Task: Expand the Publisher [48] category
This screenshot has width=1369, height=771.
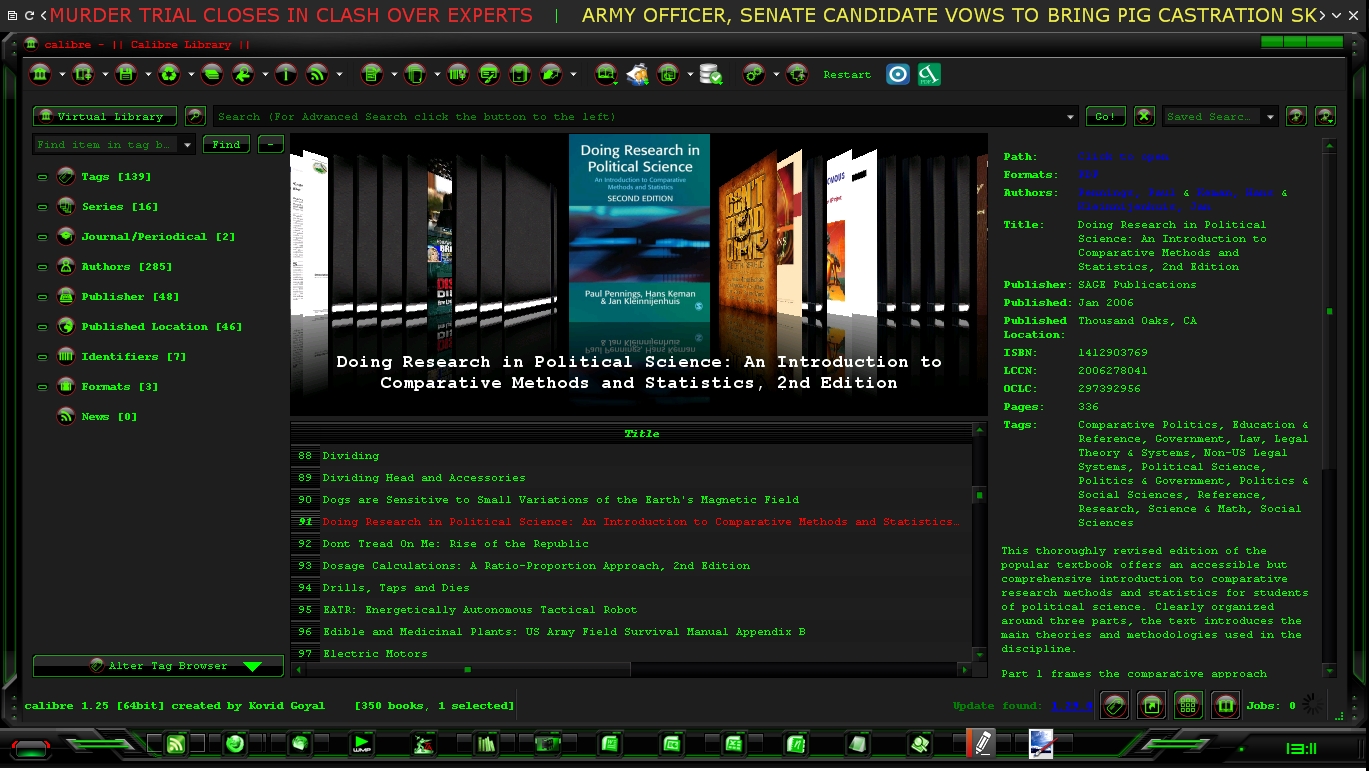Action: pyautogui.click(x=42, y=297)
